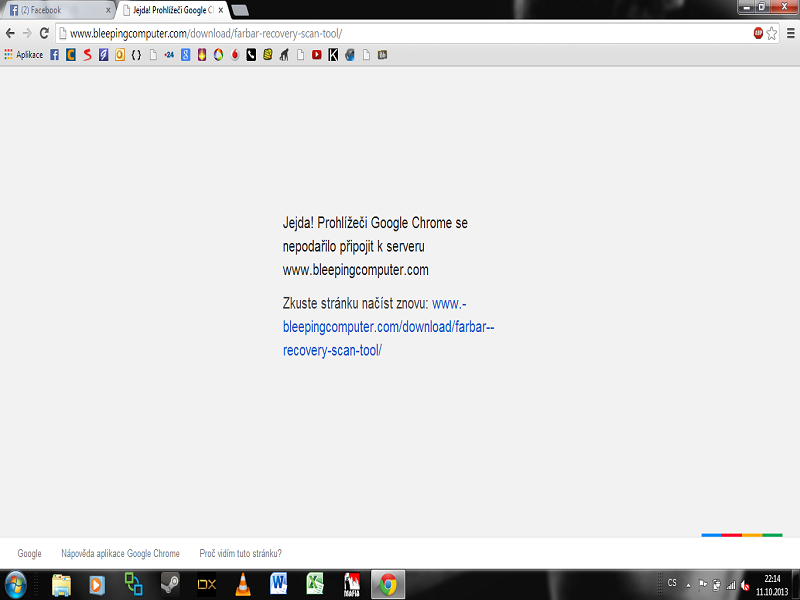800x600 pixels.
Task: Close the Facebook tab
Action: [108, 10]
